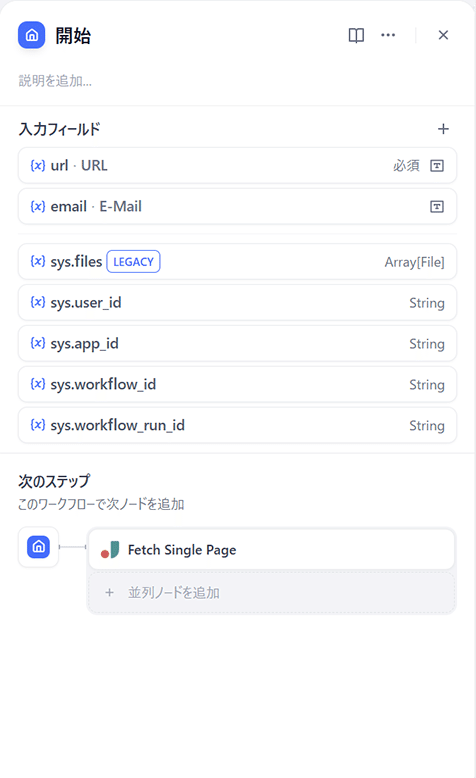
Task: Select the email E-Mail input field row
Action: tap(237, 206)
